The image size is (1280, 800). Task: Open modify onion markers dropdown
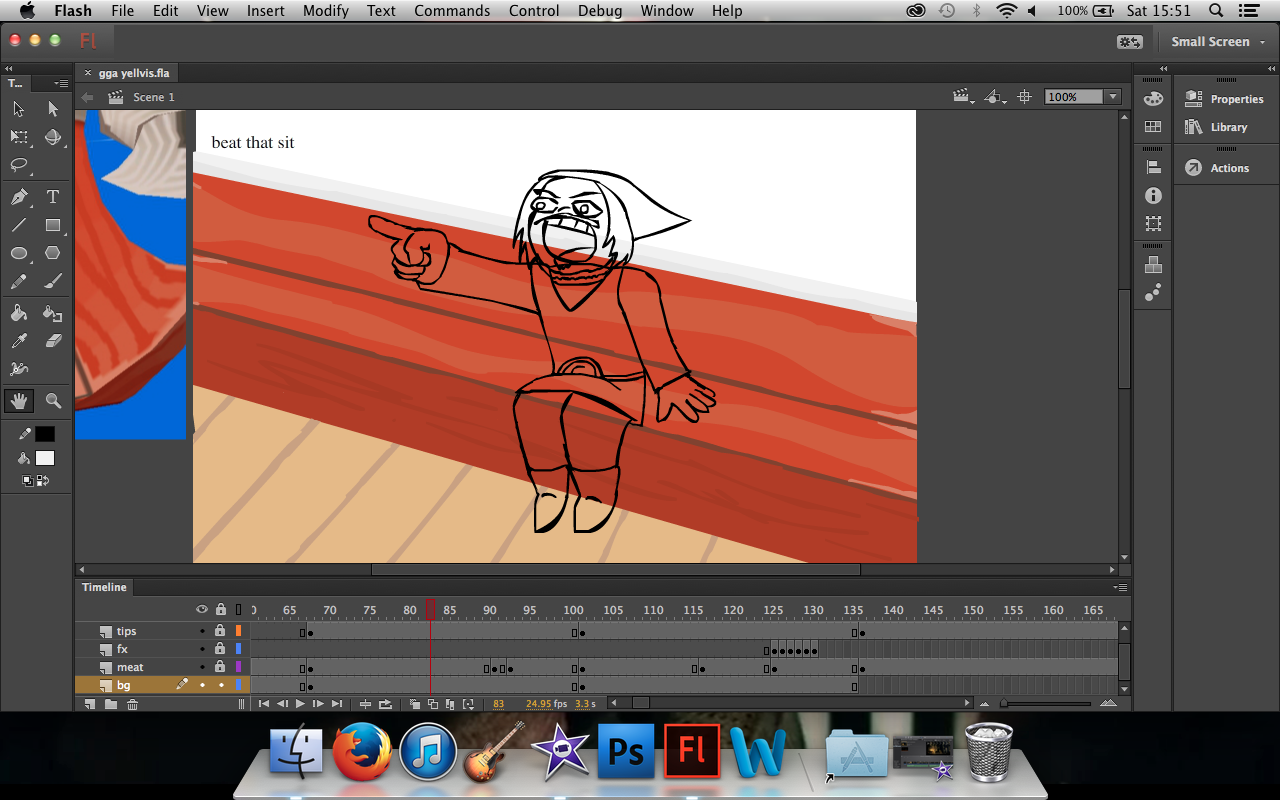point(468,704)
